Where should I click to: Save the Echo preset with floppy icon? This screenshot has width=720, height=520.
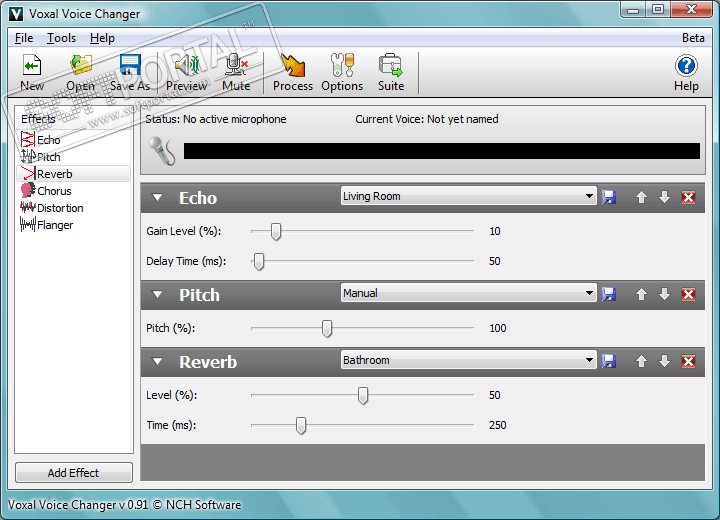(x=609, y=198)
